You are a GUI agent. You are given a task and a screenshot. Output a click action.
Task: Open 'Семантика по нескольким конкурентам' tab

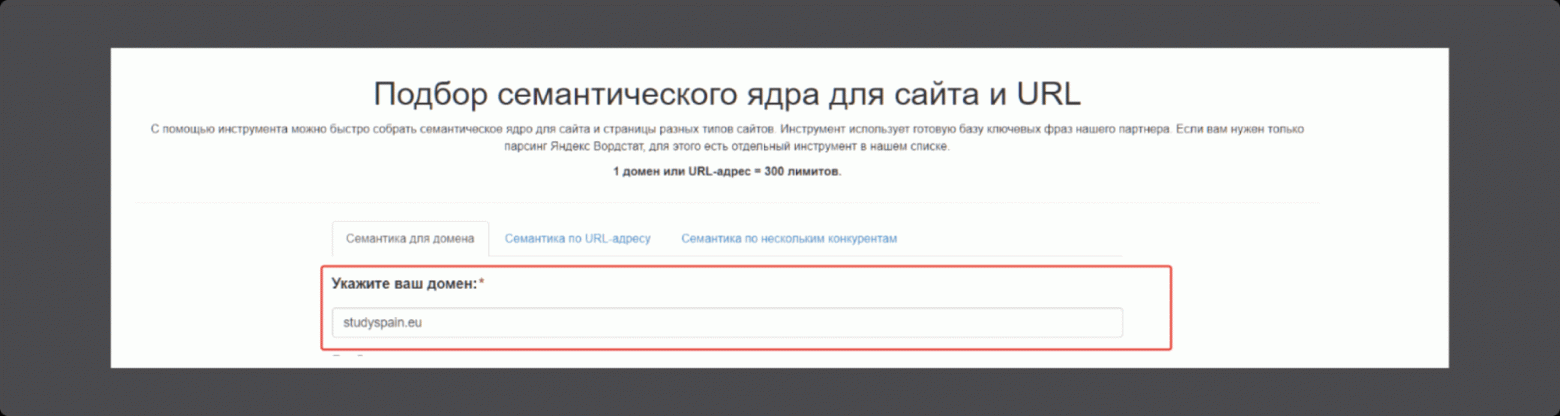(x=789, y=239)
